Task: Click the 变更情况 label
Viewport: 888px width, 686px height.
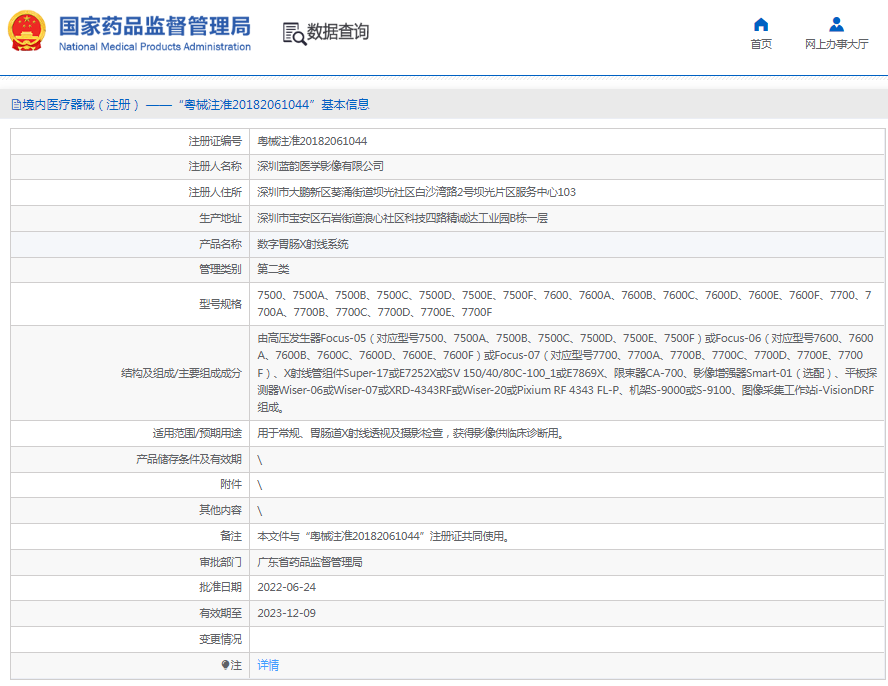Action: (x=220, y=639)
